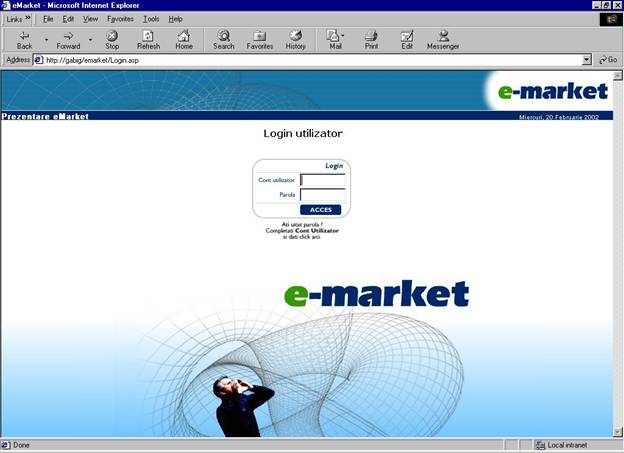Open the File menu

[48, 19]
